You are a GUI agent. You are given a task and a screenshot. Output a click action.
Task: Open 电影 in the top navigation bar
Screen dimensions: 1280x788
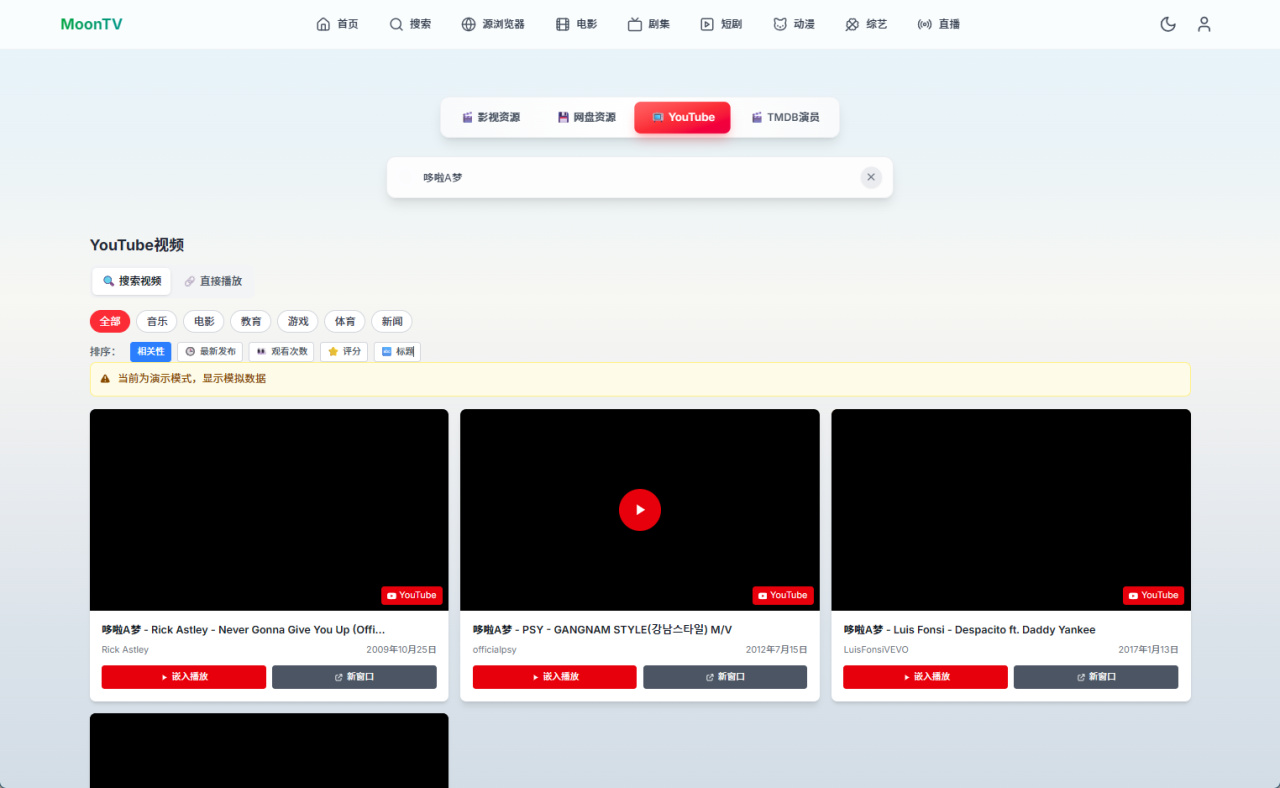(577, 24)
